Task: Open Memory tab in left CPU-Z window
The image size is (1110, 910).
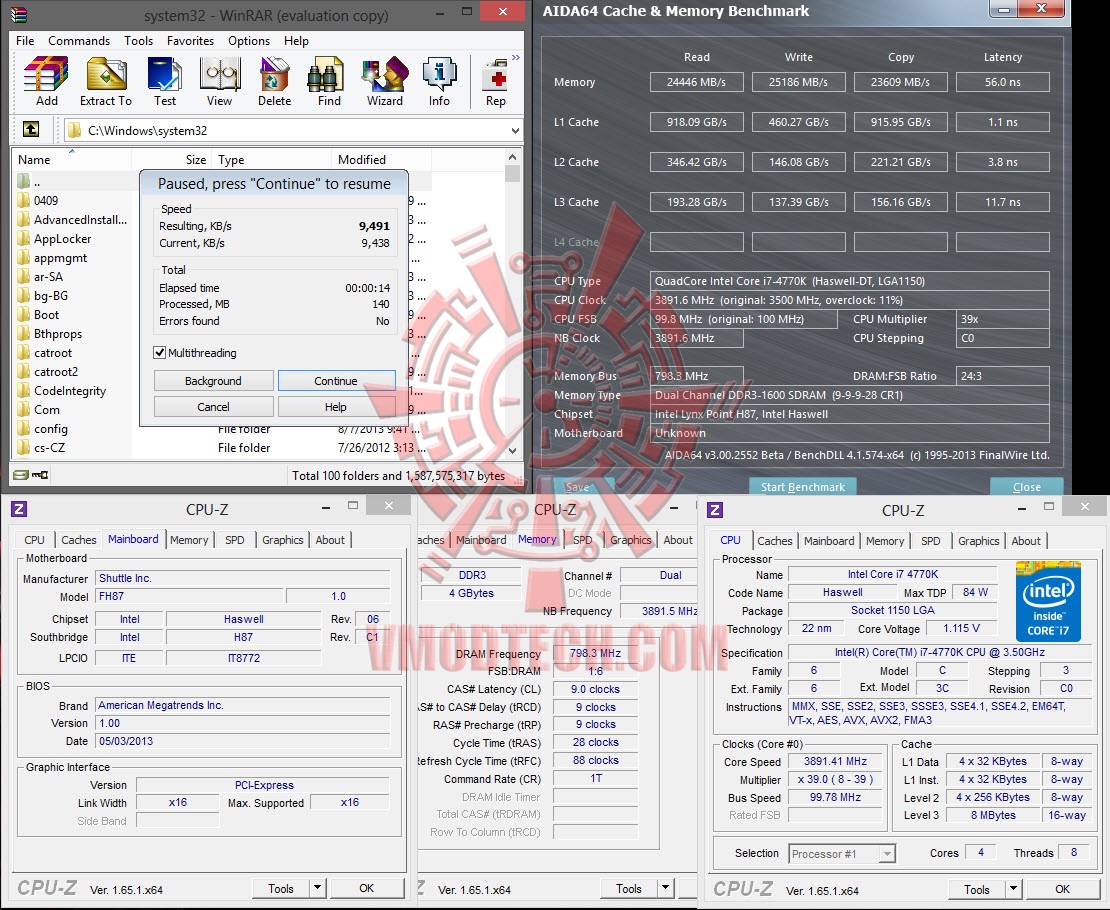Action: 189,540
